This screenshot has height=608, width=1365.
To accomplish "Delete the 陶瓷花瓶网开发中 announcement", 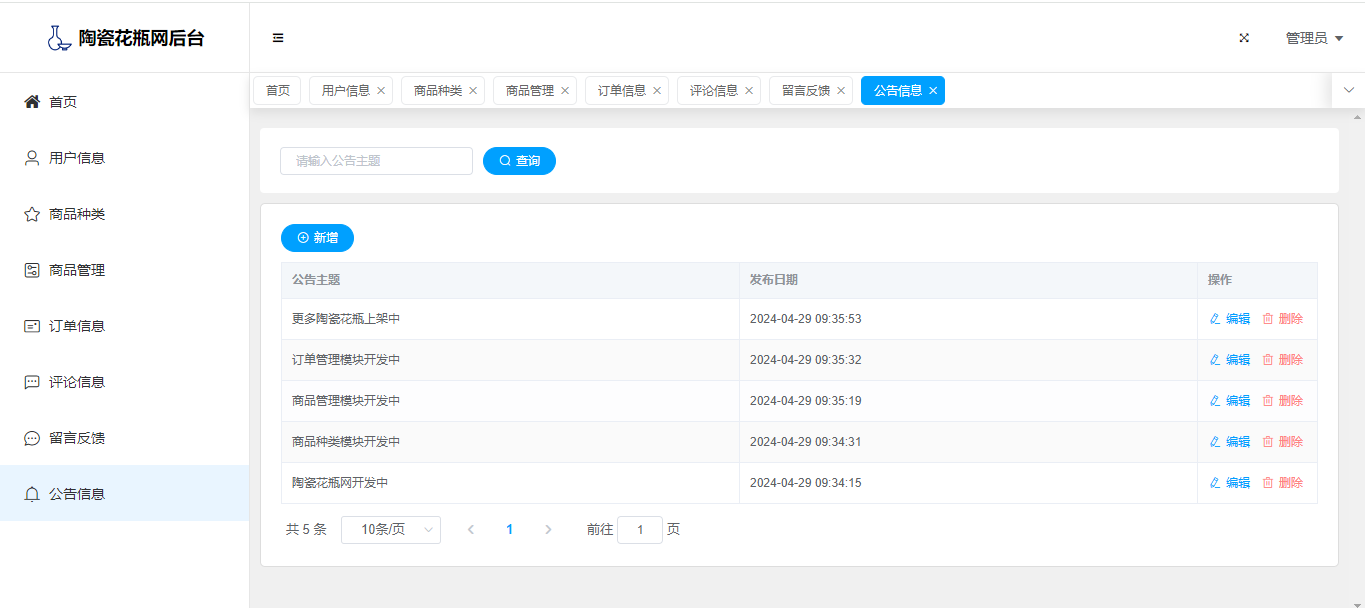I will (x=1282, y=483).
